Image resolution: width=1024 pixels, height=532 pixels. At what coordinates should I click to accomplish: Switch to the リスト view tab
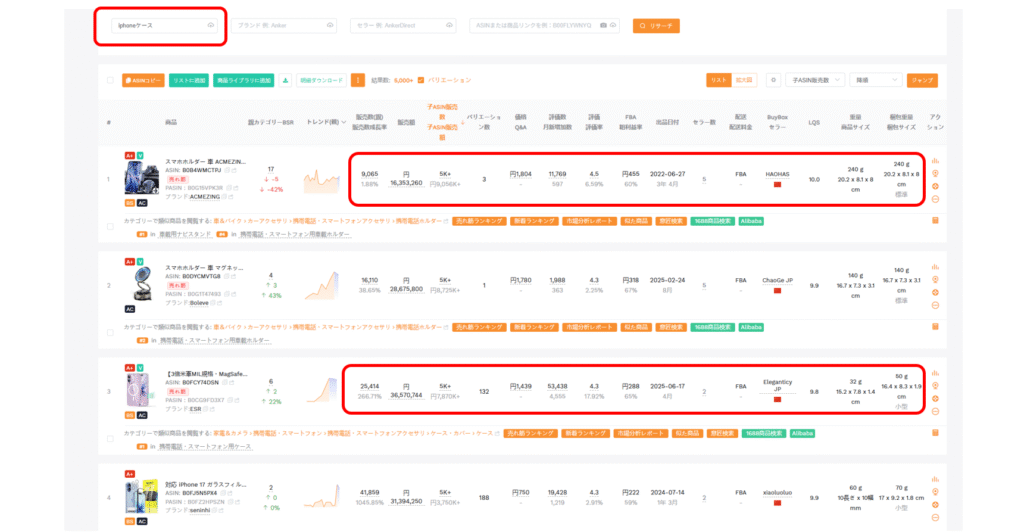pyautogui.click(x=717, y=80)
